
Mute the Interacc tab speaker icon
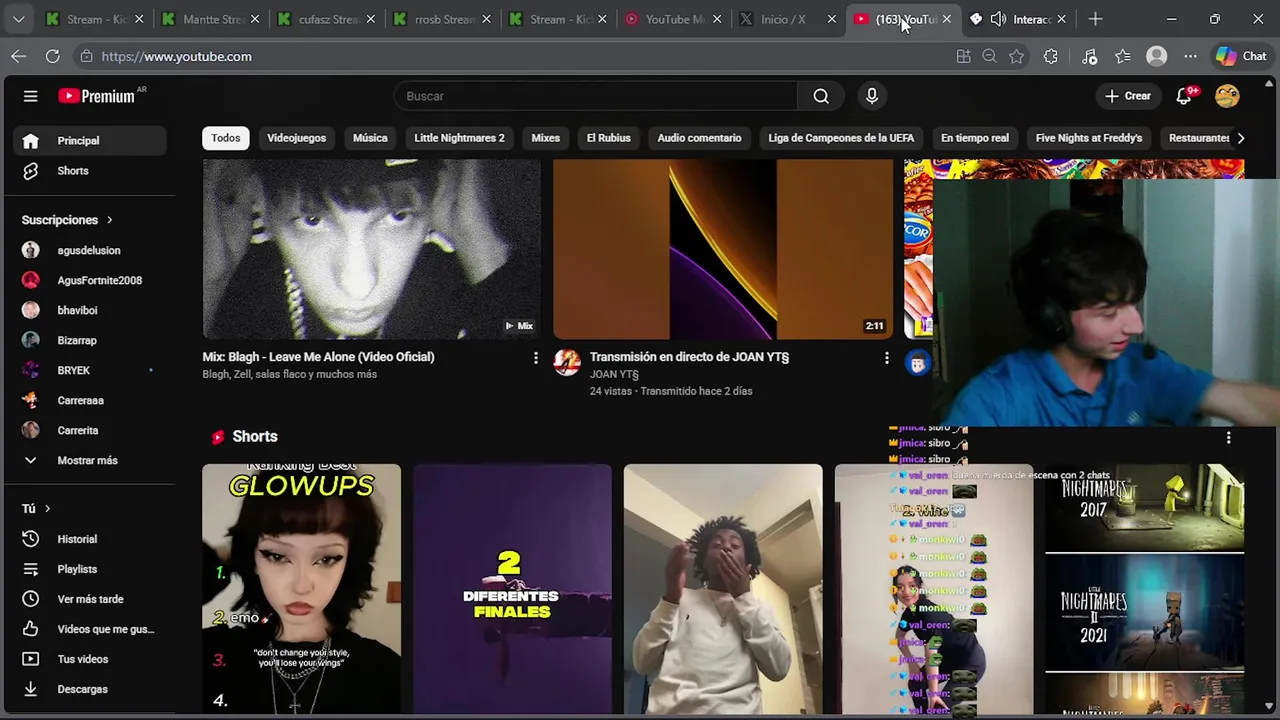tap(997, 19)
